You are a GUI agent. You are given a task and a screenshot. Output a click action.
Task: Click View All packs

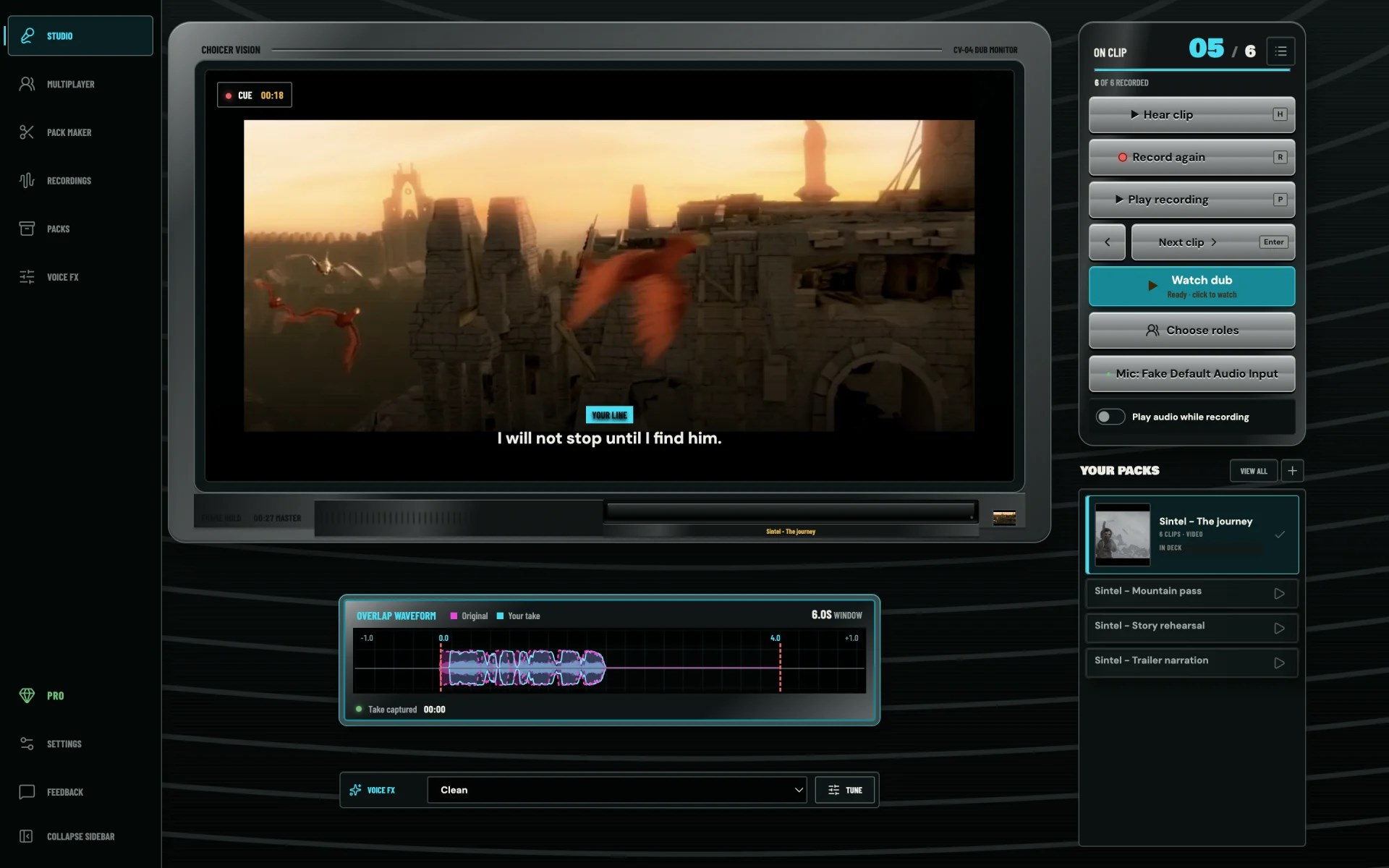tap(1254, 471)
